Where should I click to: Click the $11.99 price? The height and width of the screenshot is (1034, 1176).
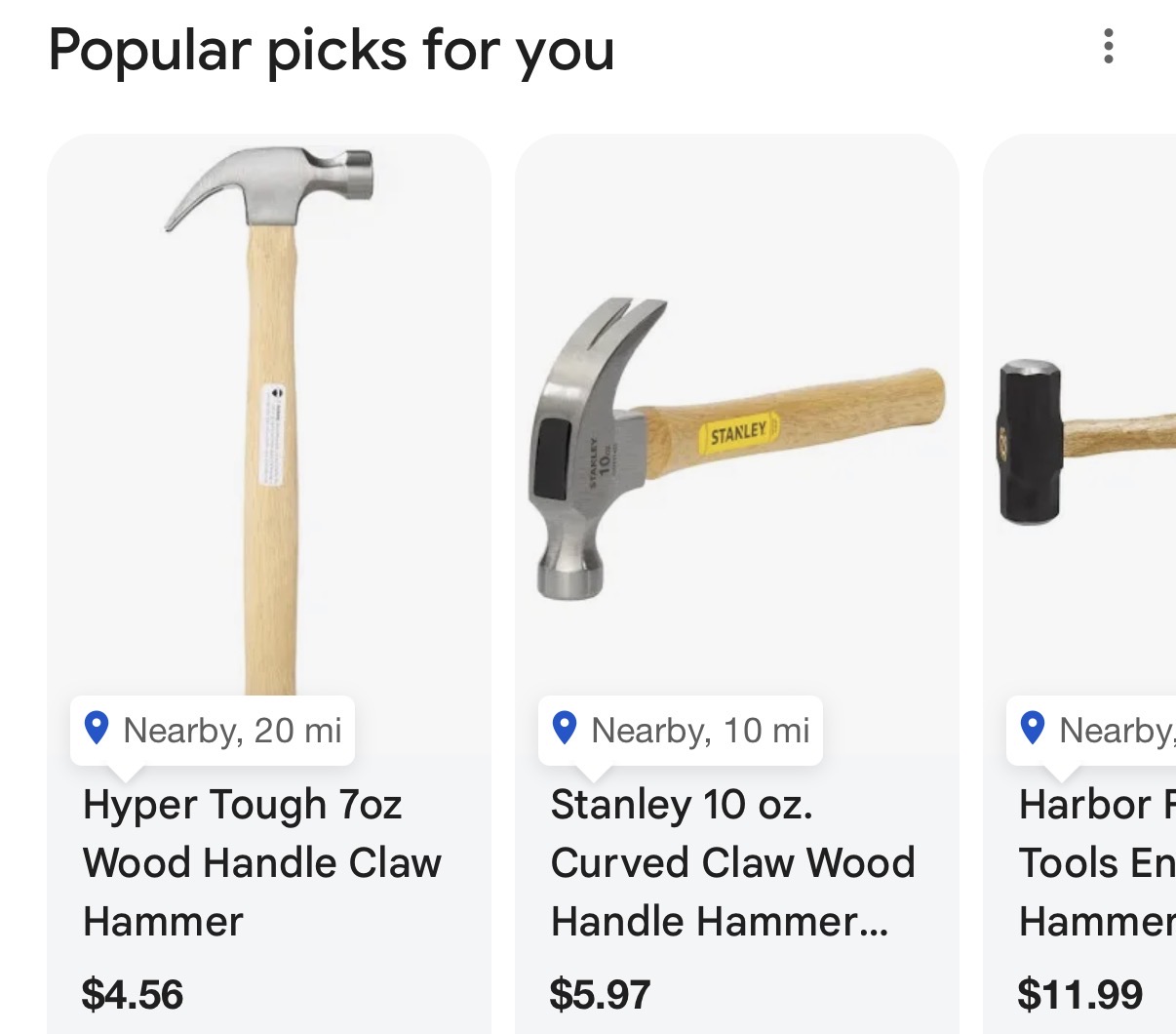(x=1079, y=995)
